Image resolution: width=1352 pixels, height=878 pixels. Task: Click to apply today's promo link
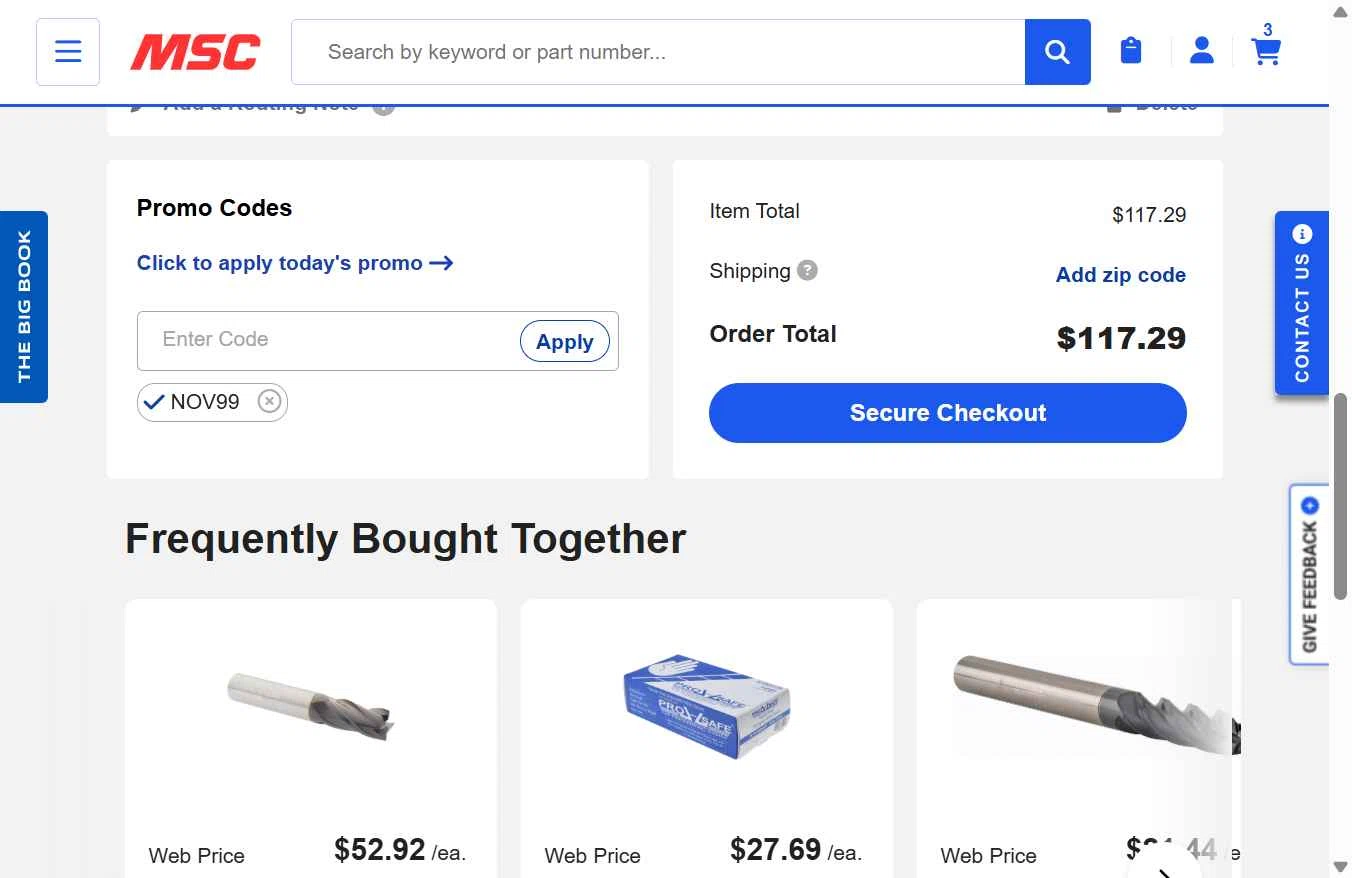[x=295, y=263]
